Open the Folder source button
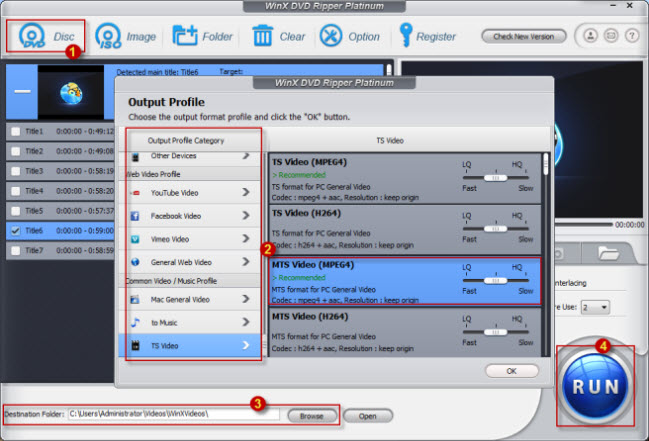The height and width of the screenshot is (441, 649). click(202, 36)
